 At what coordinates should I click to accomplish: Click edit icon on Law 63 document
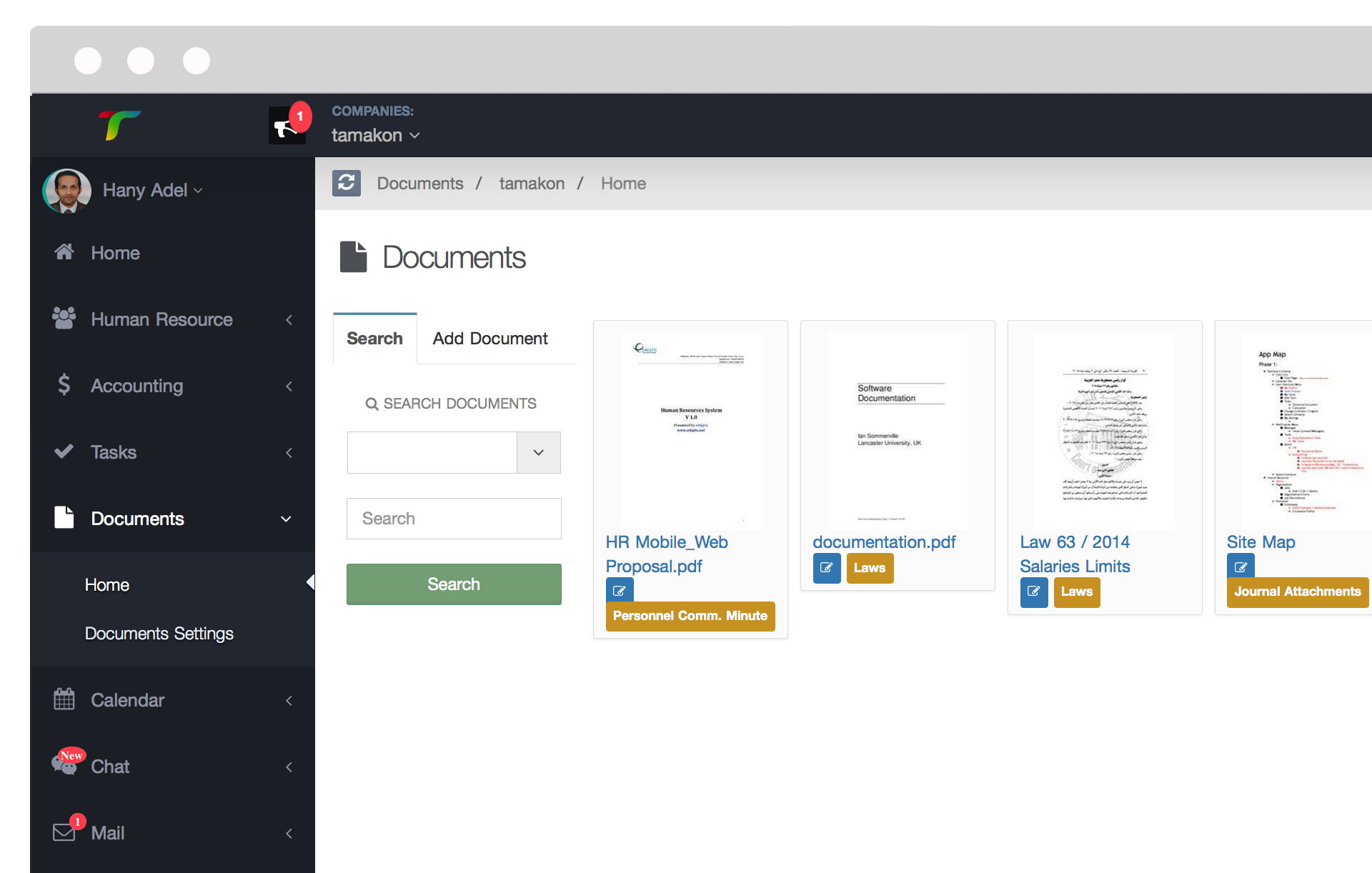click(x=1033, y=592)
